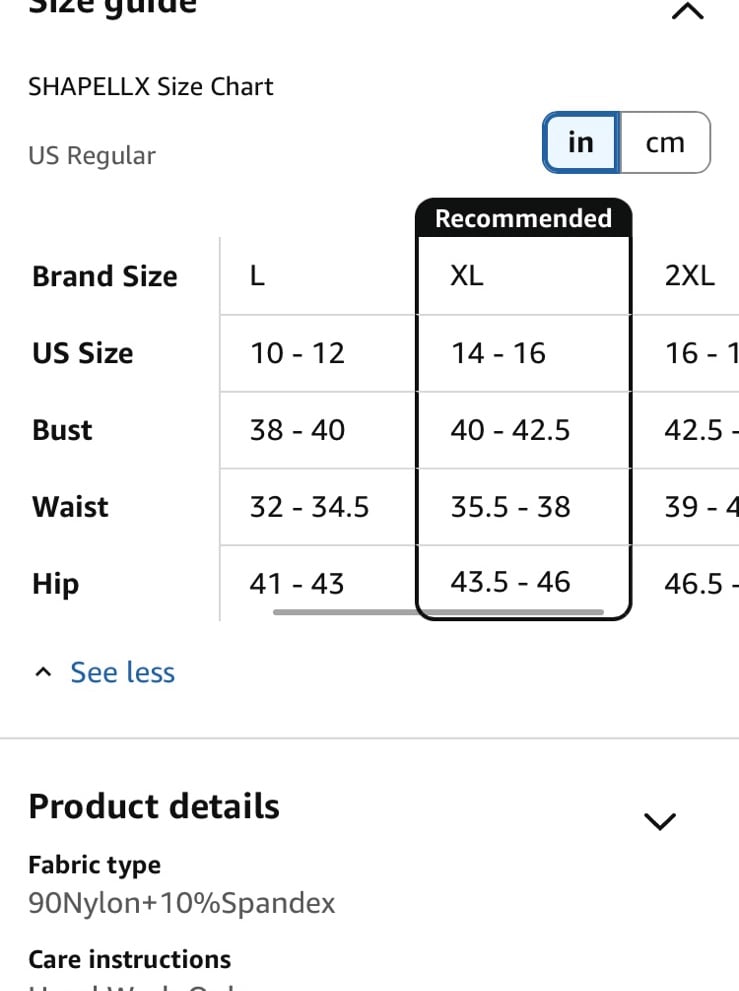Expand the Product details chevron
Screen dimensions: 739x991
click(659, 821)
